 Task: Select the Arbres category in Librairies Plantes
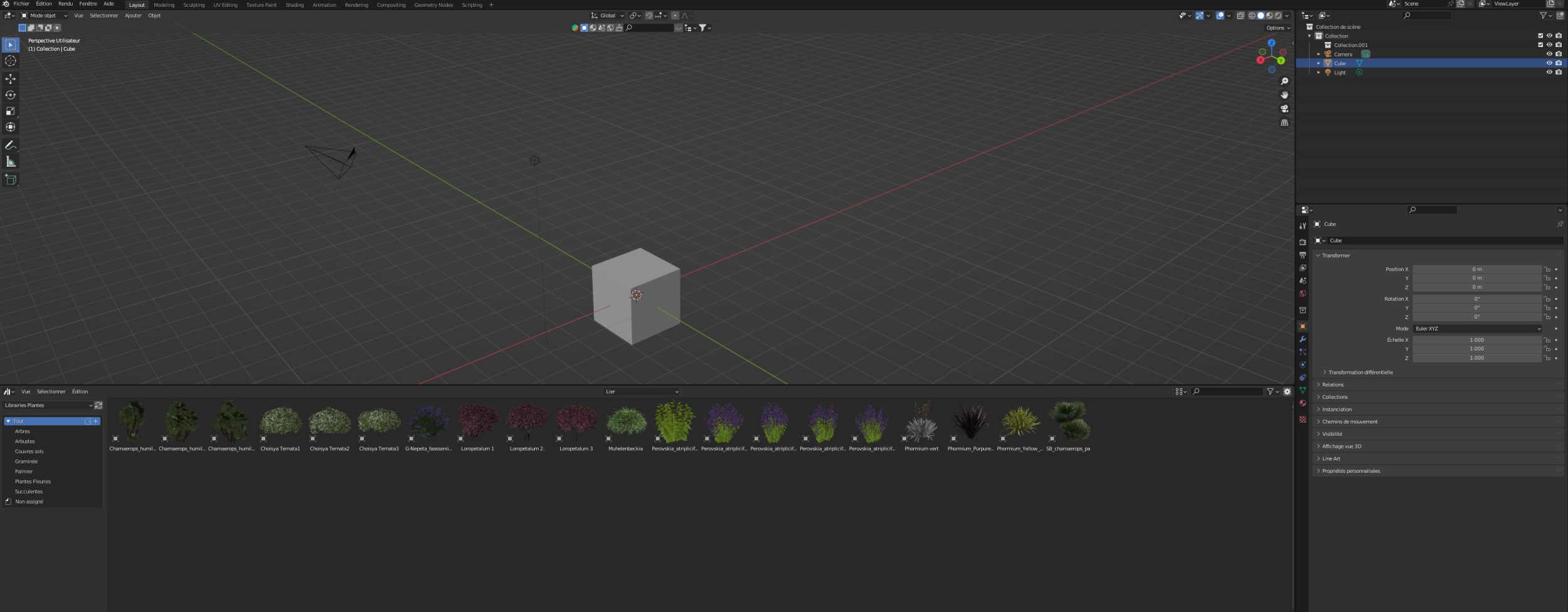[23, 431]
